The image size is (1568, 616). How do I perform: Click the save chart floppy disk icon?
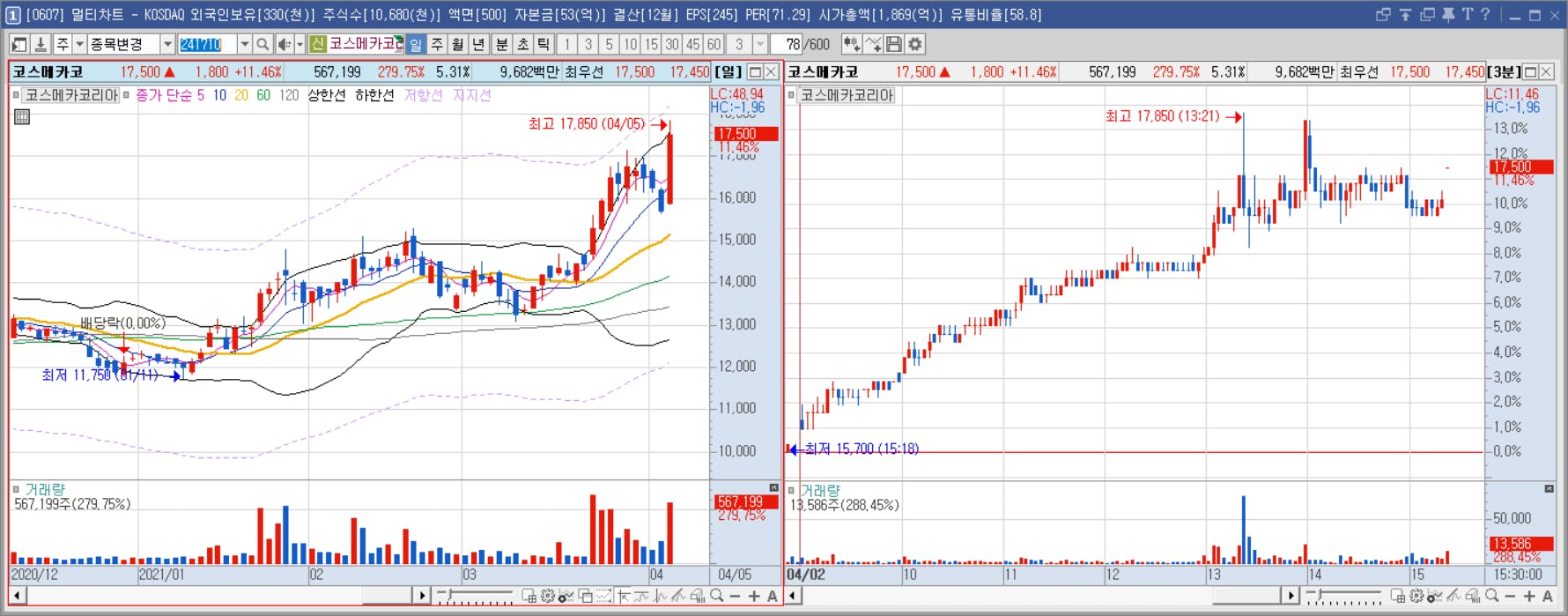tap(894, 44)
